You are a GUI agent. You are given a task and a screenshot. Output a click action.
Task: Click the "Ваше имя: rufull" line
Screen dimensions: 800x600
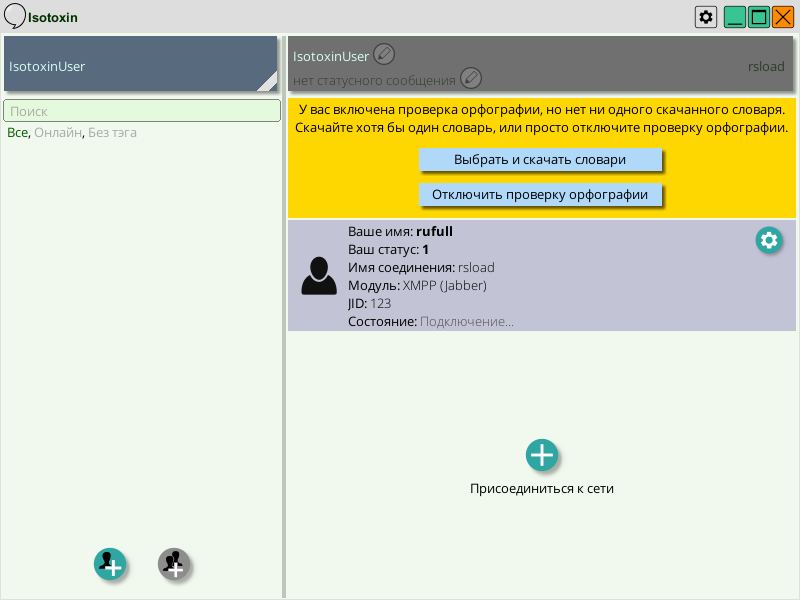[401, 231]
